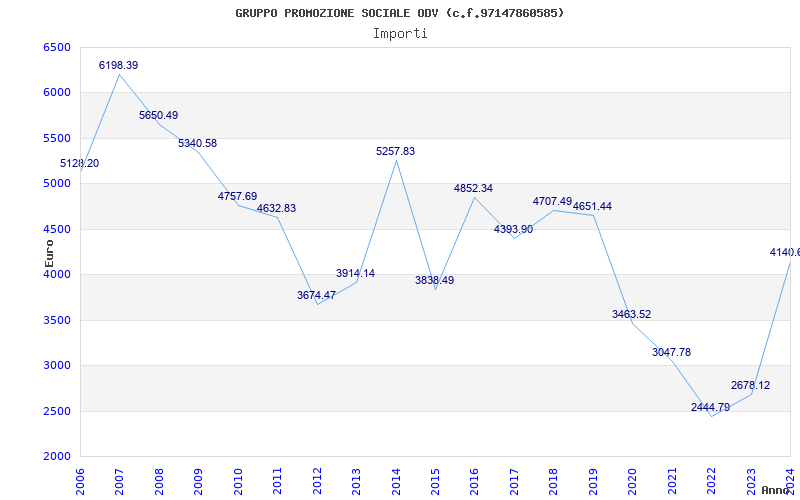
Task: Select year 2010 on the x-axis
Action: click(238, 482)
